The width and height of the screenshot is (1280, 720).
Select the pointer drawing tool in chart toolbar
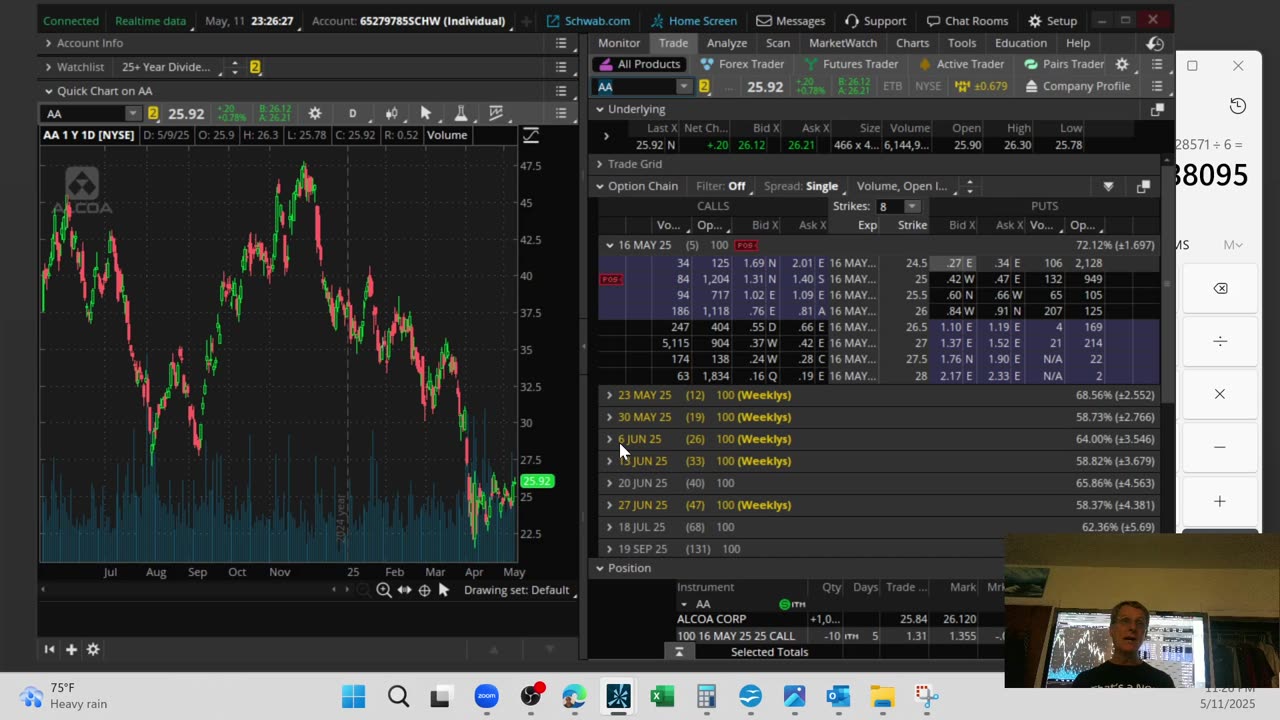pos(426,113)
